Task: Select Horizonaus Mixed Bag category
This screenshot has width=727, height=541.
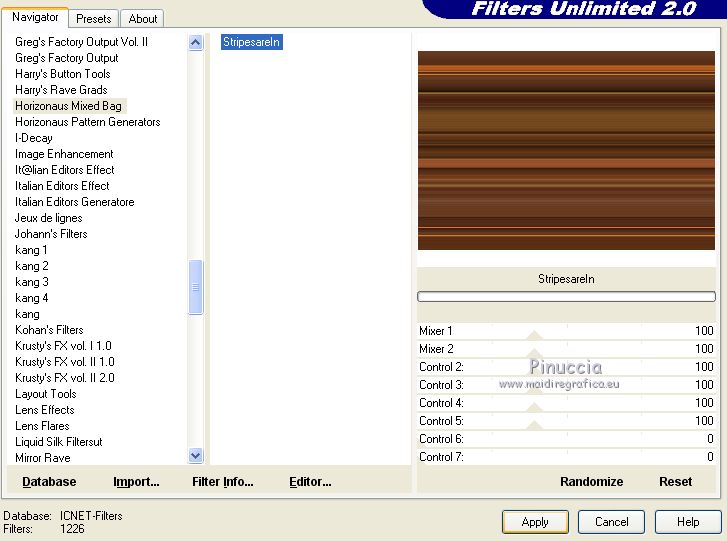Action: [x=69, y=106]
